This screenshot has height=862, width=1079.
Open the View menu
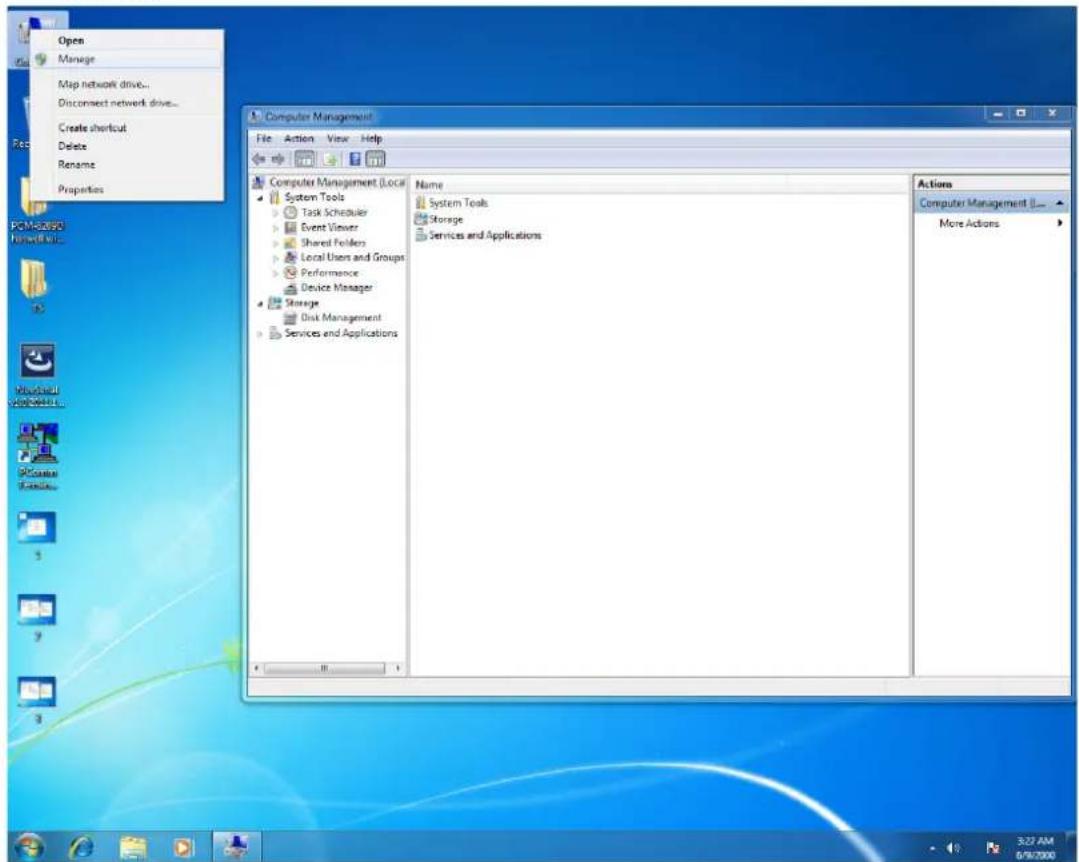[x=337, y=139]
